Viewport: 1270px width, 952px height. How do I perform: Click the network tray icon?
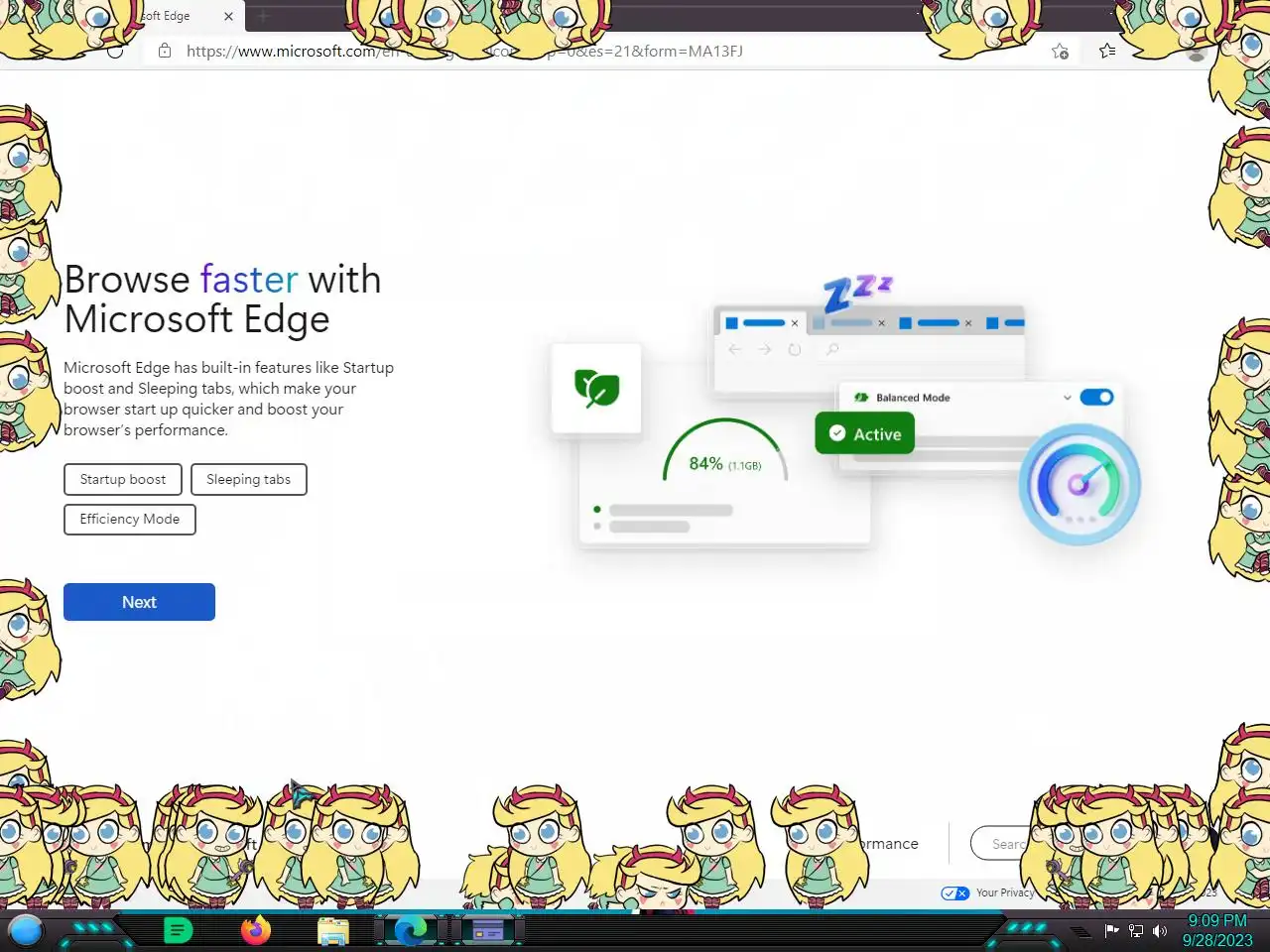(1136, 930)
